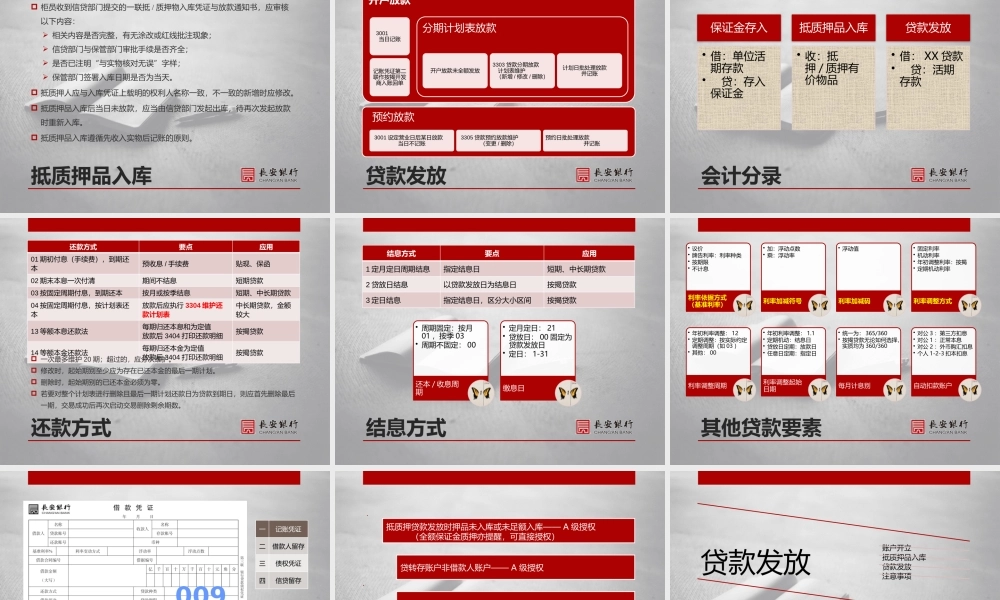Click the butterfly icon on 每月计息别 card
This screenshot has height=600, width=1000.
point(893,388)
